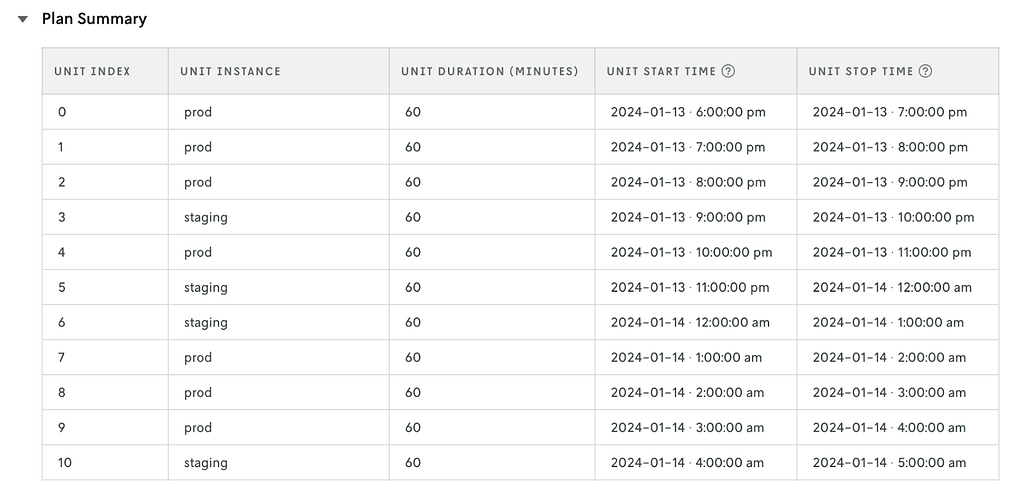Click the duration cell of row 7
This screenshot has height=481, width=1024.
click(x=413, y=357)
